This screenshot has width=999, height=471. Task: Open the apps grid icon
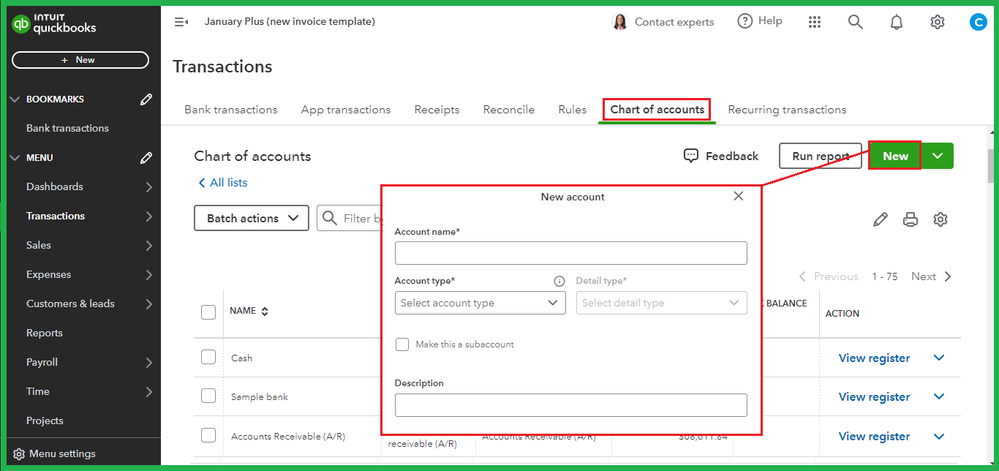[x=815, y=22]
